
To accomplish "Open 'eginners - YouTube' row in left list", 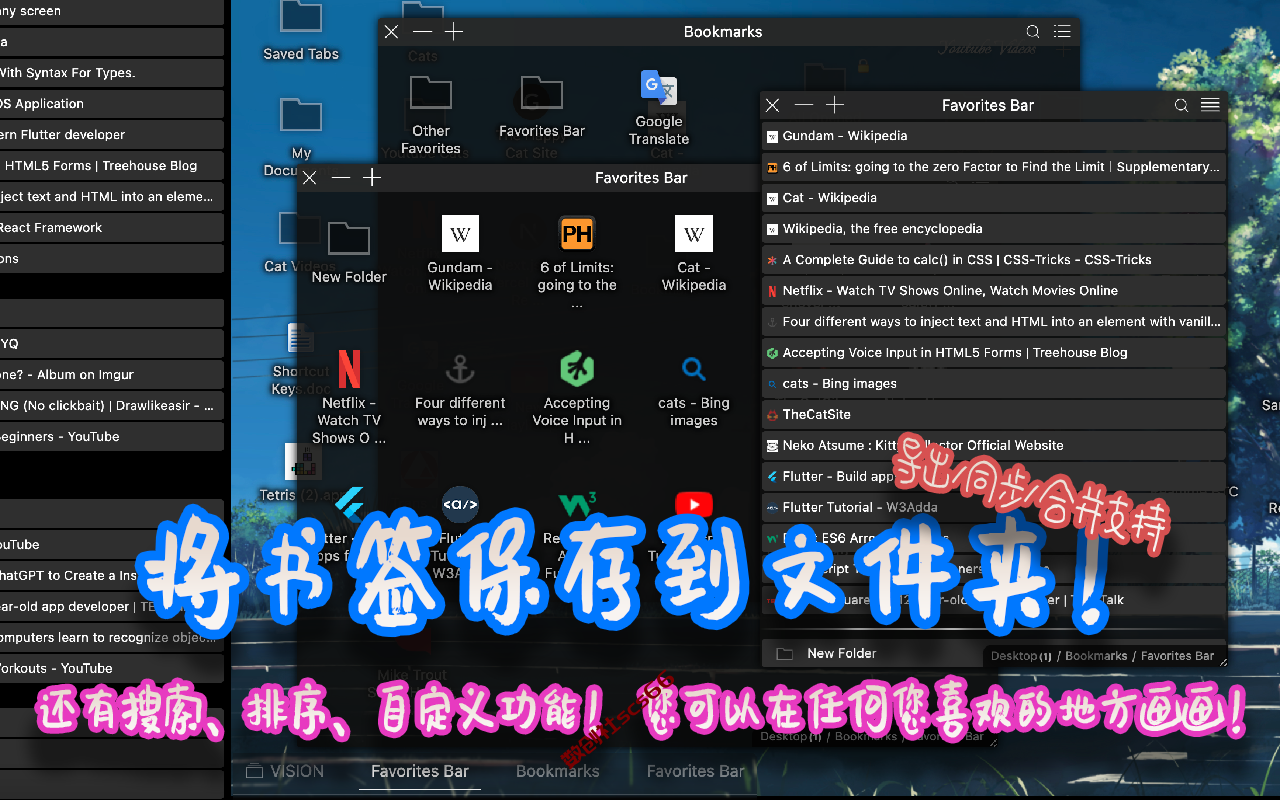I will coord(111,437).
